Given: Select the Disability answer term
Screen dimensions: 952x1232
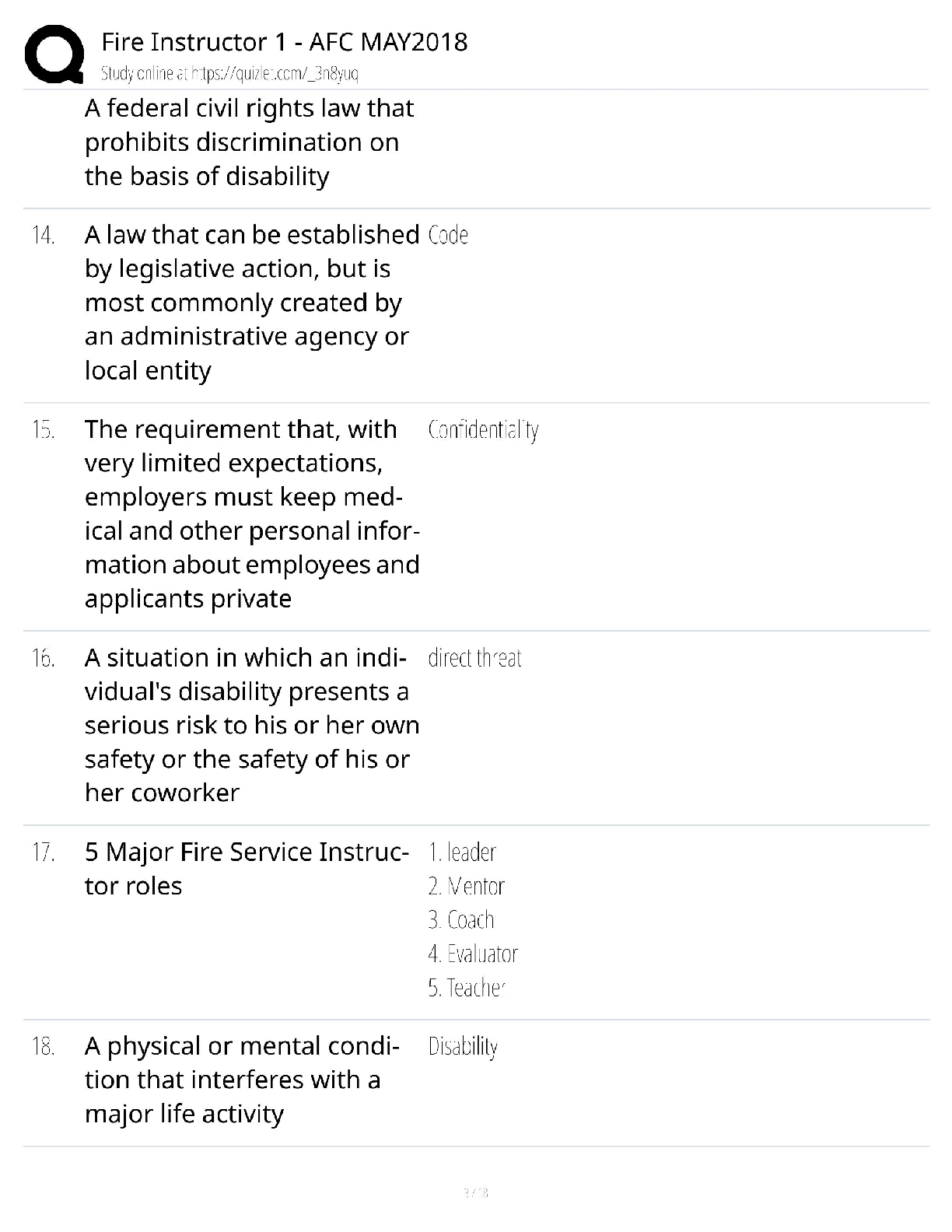Looking at the screenshot, I should [463, 1047].
